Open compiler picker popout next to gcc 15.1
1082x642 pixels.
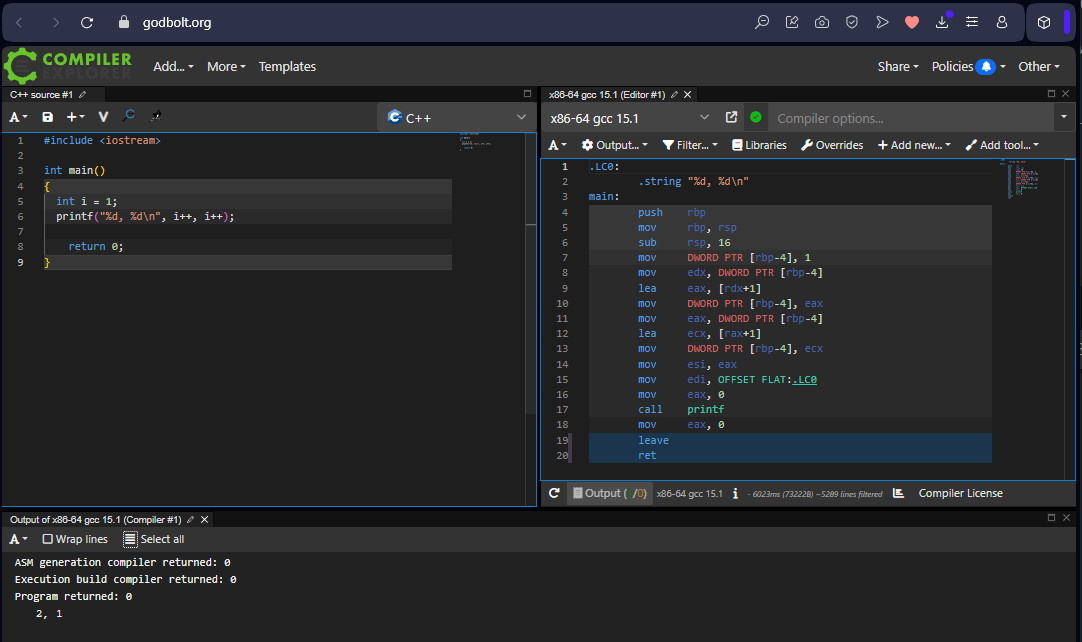pos(731,117)
